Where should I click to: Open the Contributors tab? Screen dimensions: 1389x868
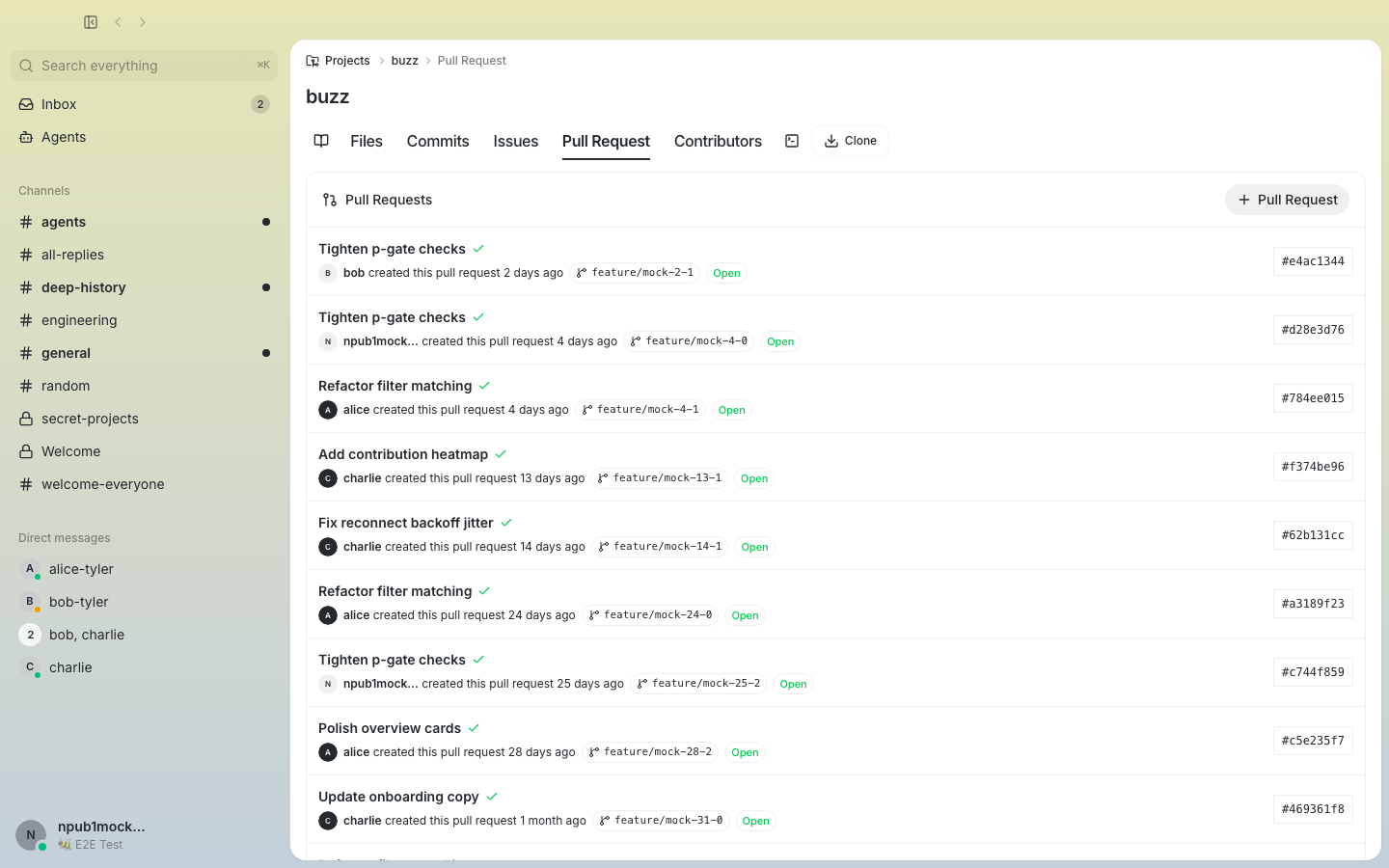click(718, 141)
